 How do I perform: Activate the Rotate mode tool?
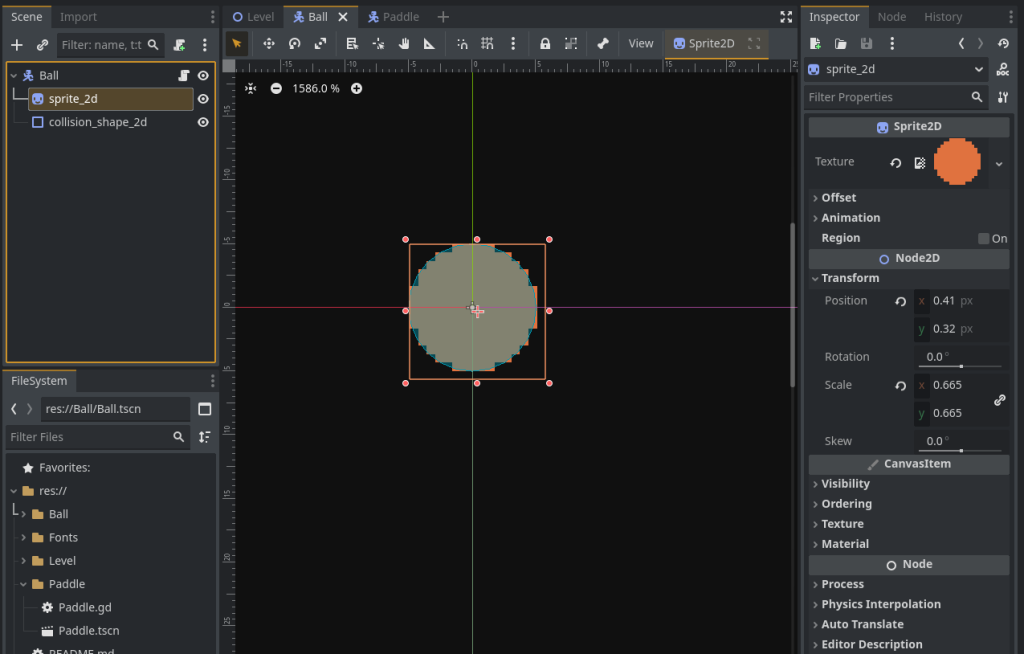[x=294, y=44]
